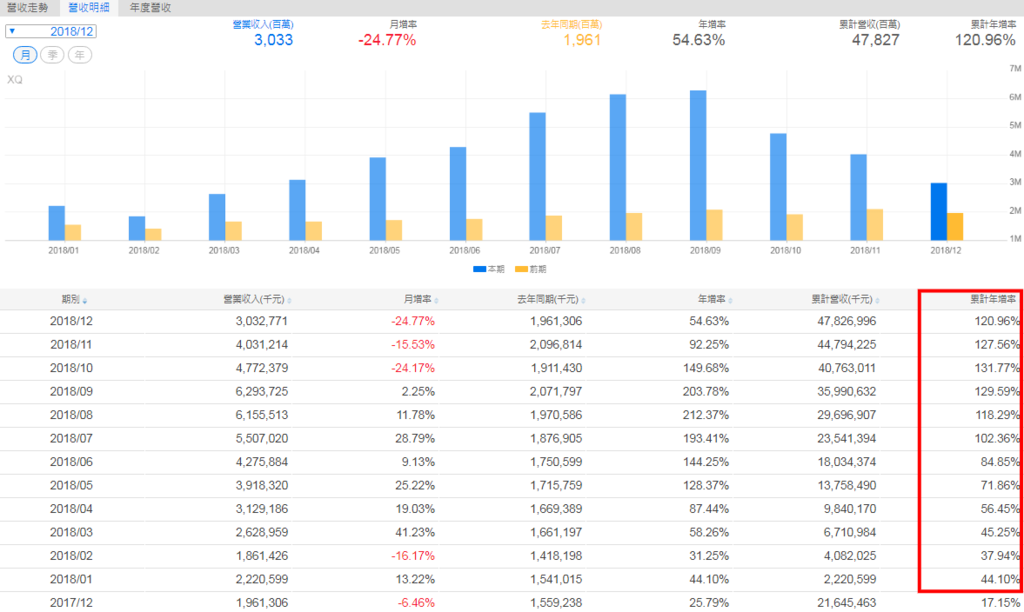Select table row 2017/12
Viewport: 1024px width, 612px height.
(x=512, y=603)
